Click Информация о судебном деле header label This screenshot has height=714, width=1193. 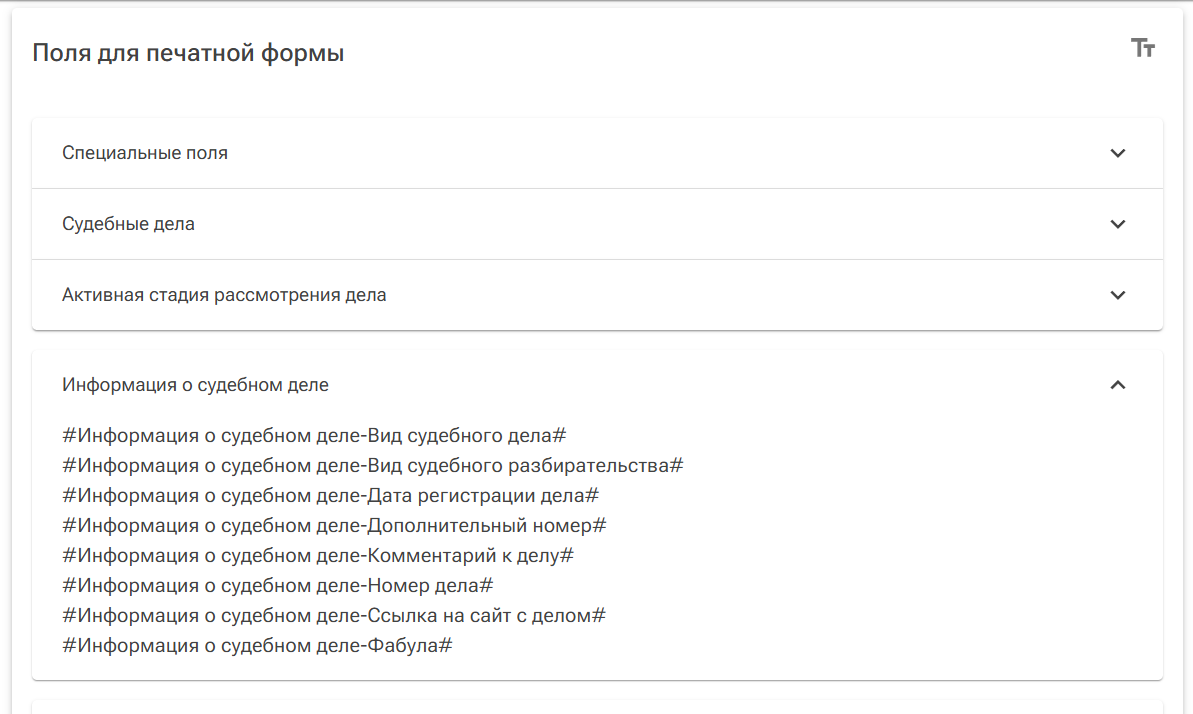coord(195,385)
